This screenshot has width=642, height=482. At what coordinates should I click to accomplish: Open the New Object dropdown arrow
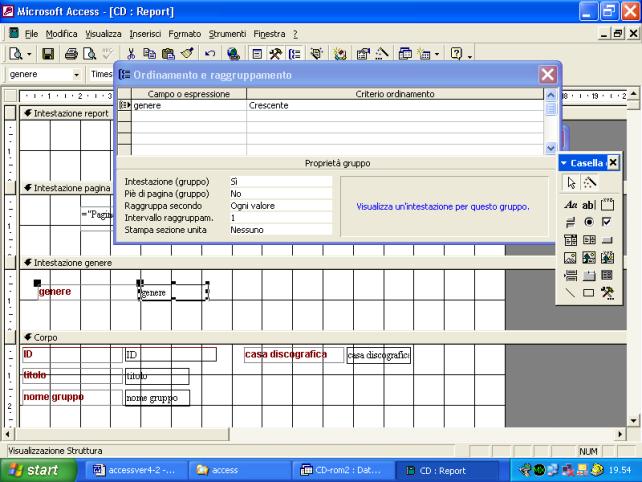click(437, 54)
